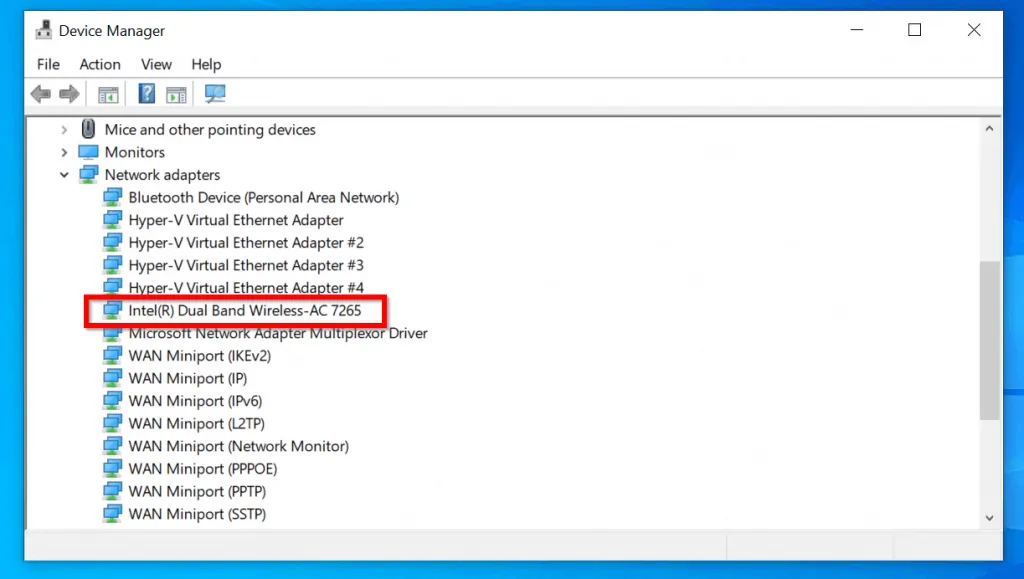
Task: Click the back navigation arrow in the toolbar
Action: [x=39, y=93]
